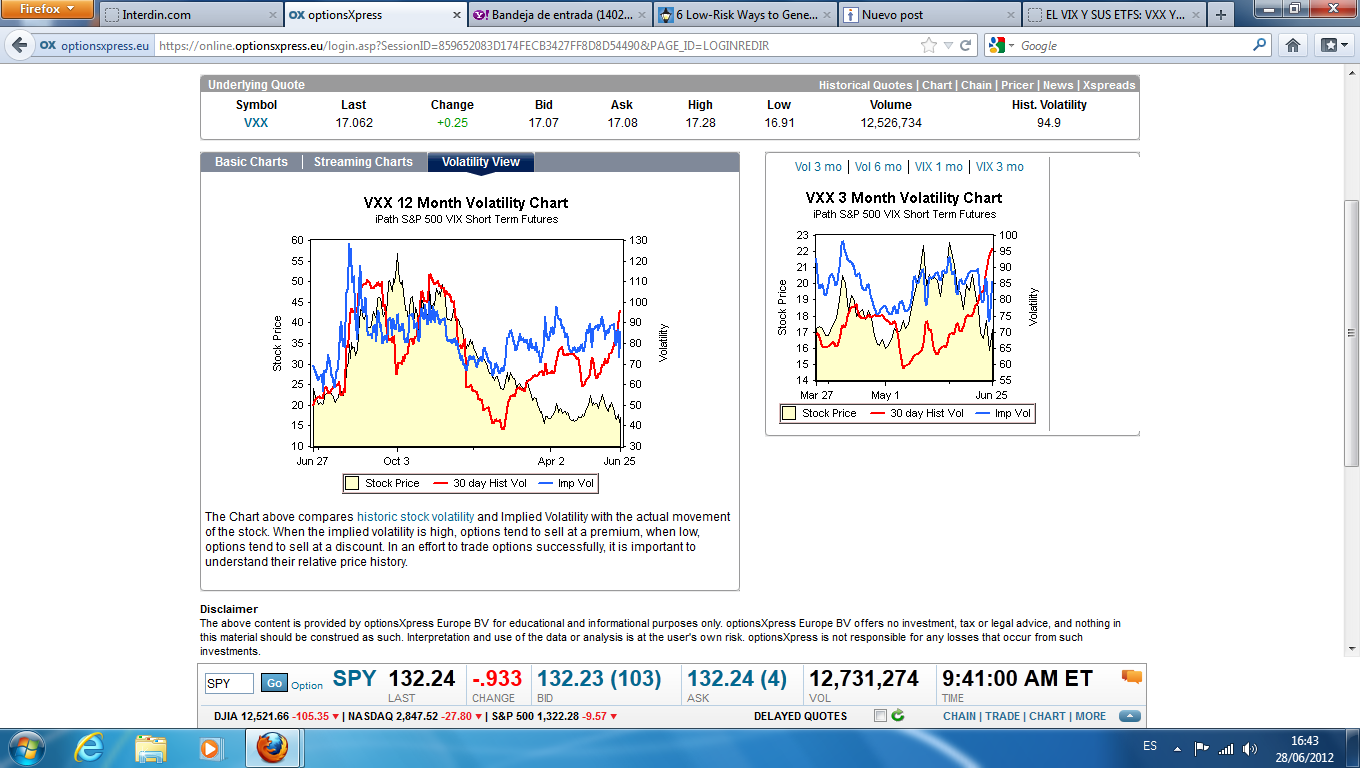Image resolution: width=1360 pixels, height=768 pixels.
Task: Open the CHAIN link in quote bar
Action: click(959, 716)
